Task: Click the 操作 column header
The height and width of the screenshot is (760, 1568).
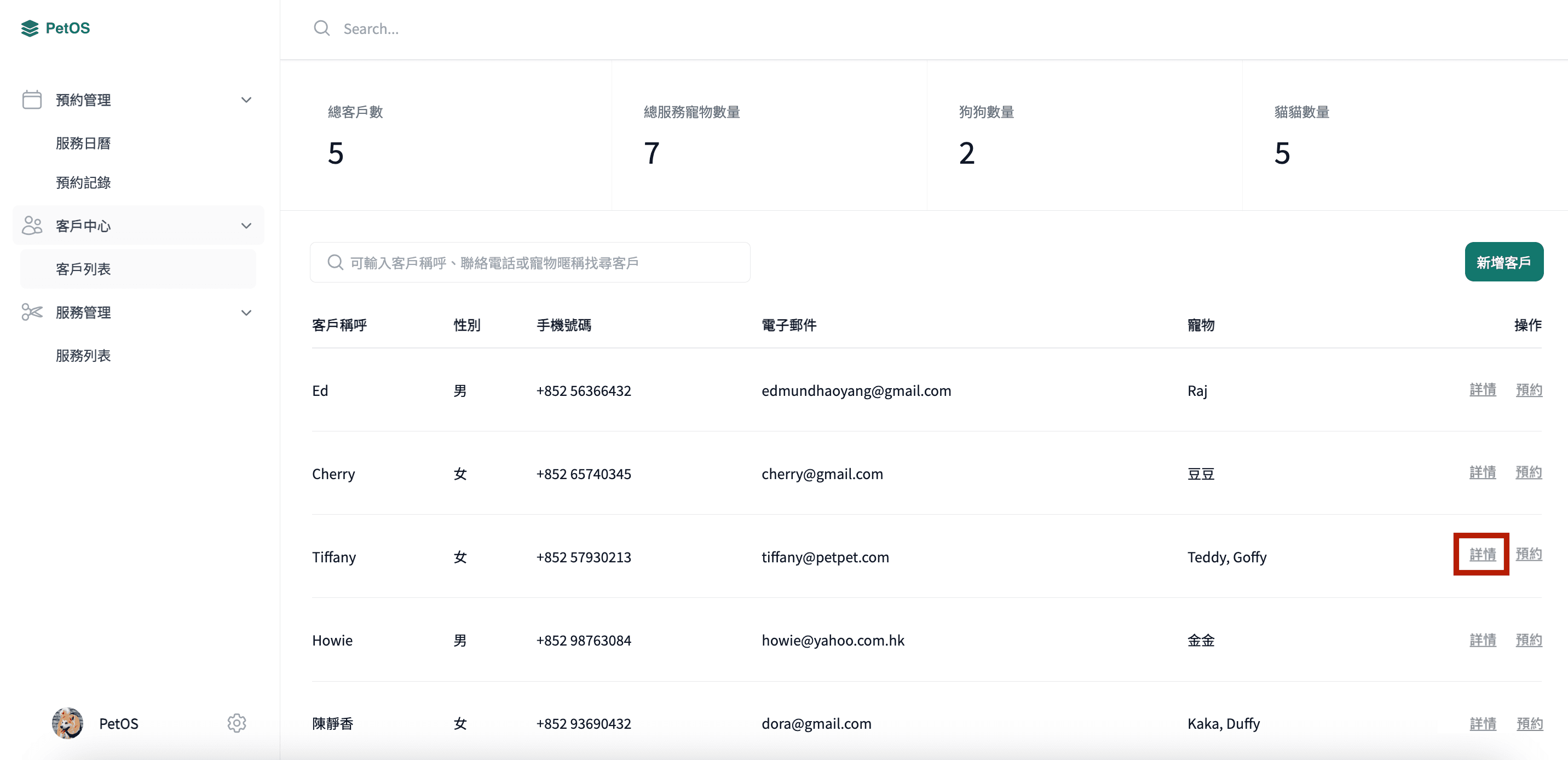Action: pos(1528,325)
